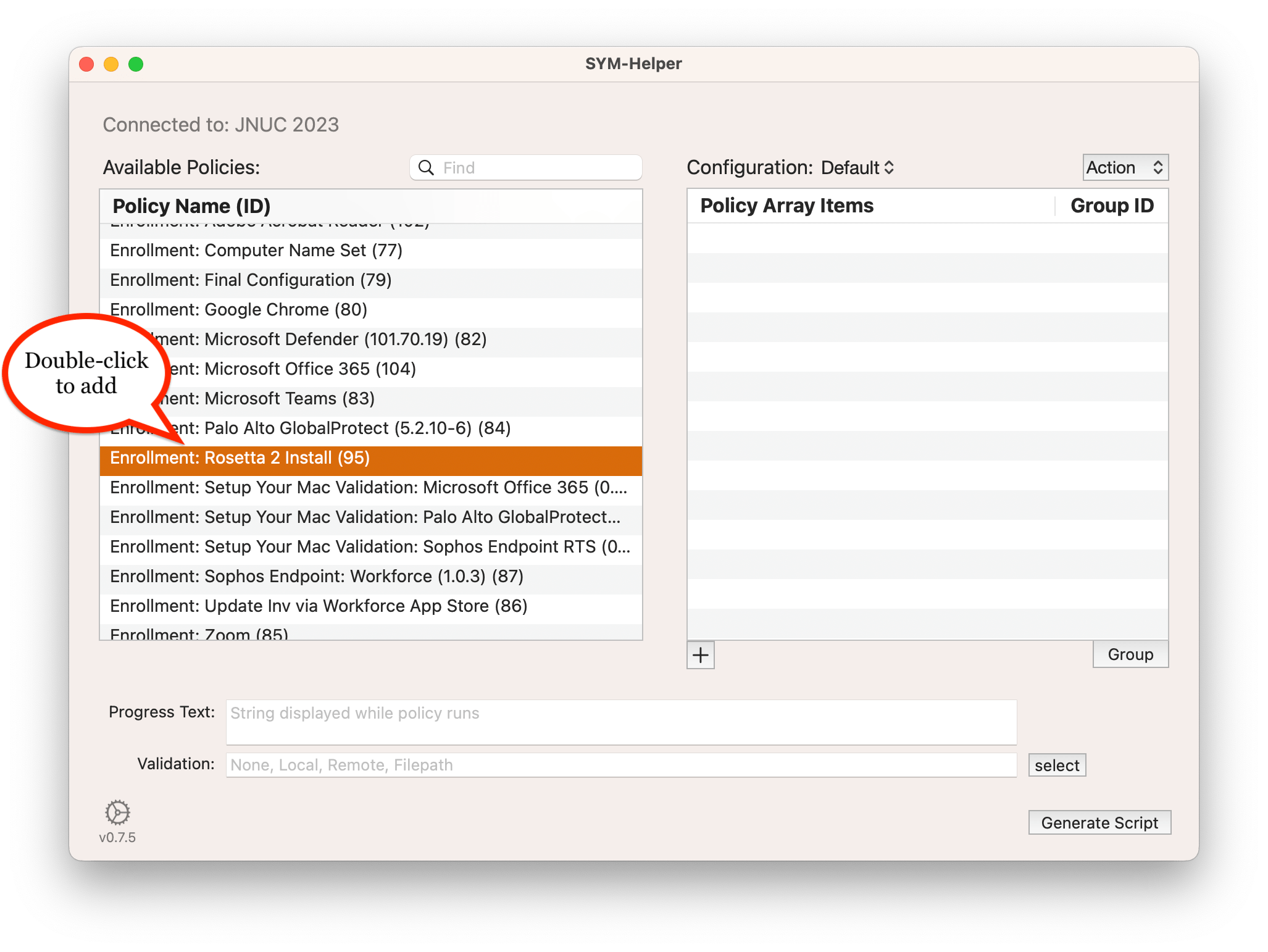Screen dimensions: 1268x952
Task: Click the Group ID column header
Action: point(1112,206)
